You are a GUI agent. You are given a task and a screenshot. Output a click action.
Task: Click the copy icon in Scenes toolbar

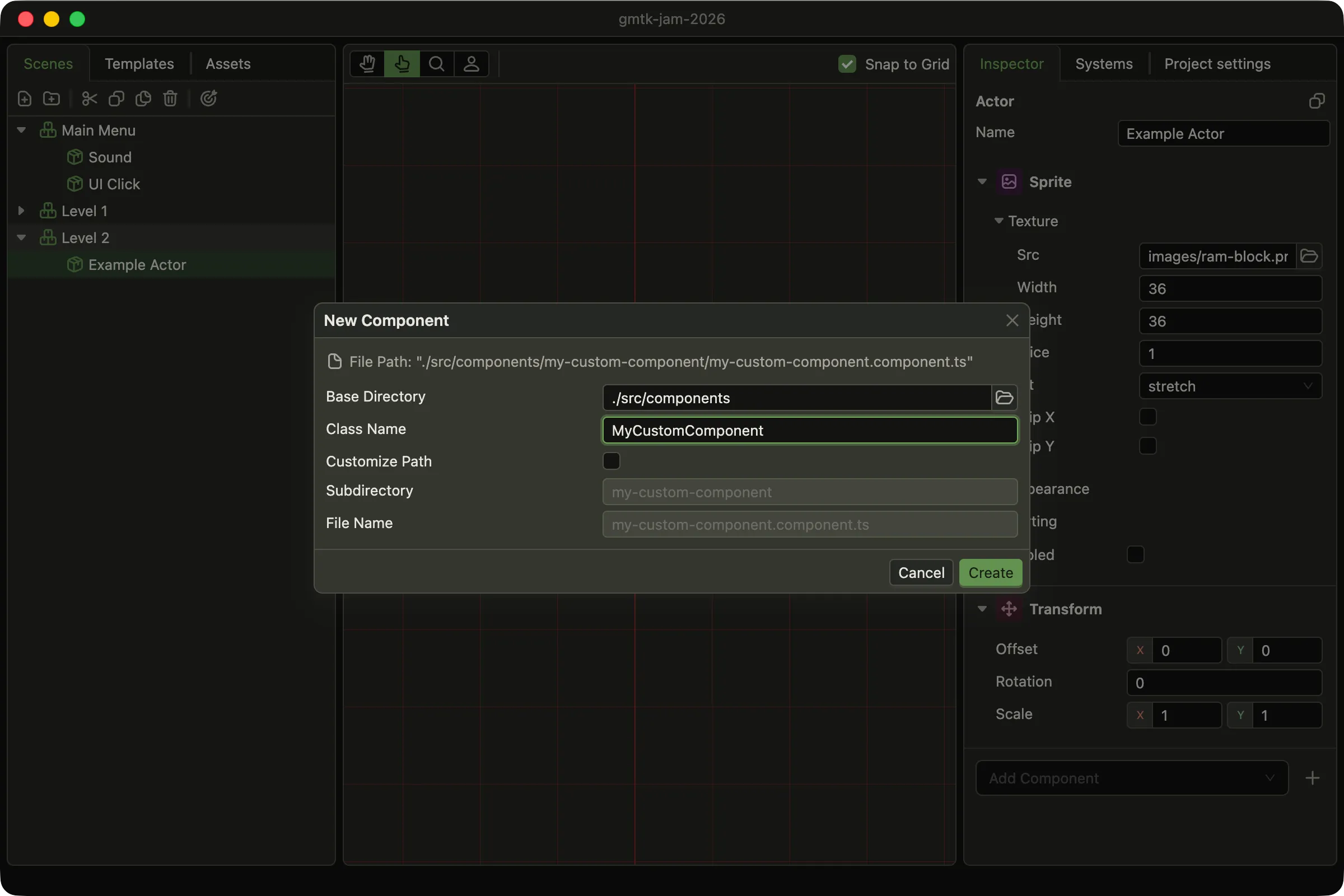coord(116,99)
